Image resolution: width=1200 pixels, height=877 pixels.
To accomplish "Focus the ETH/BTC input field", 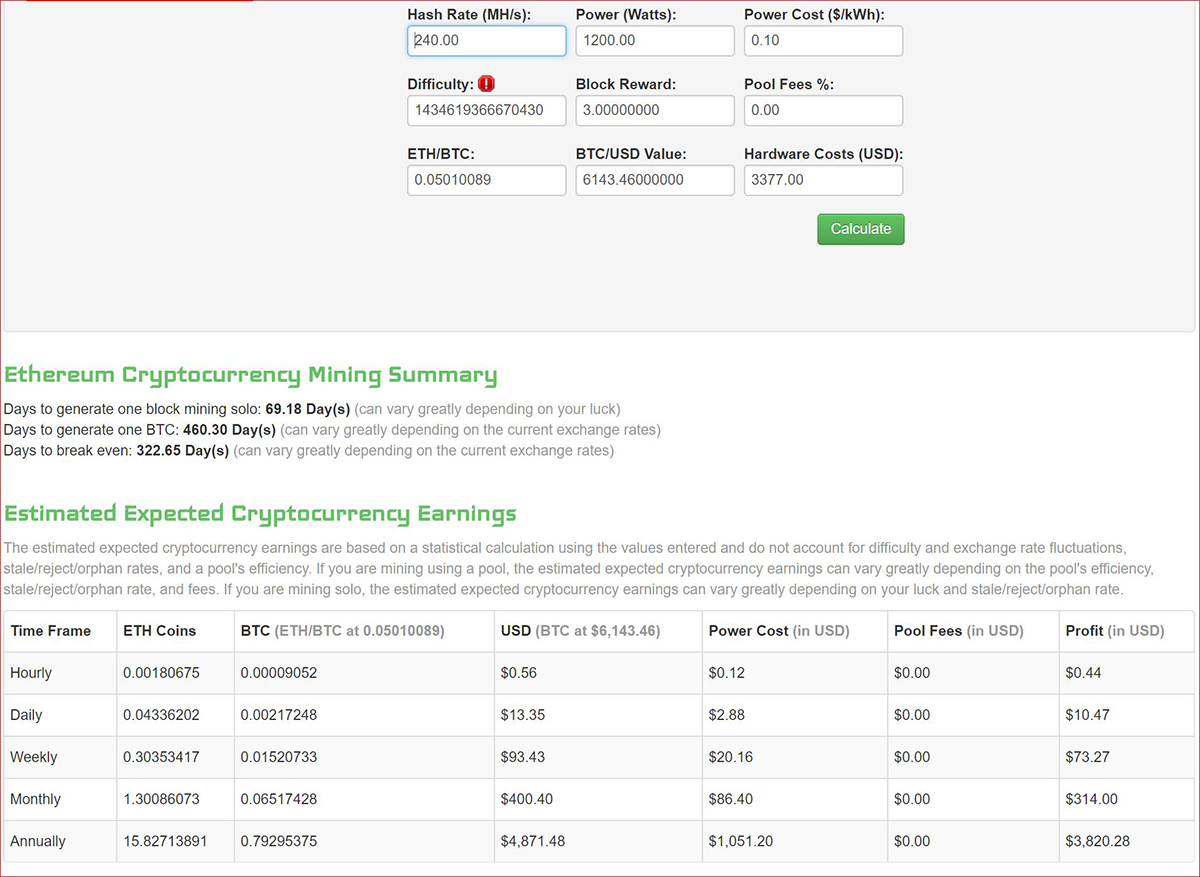I will (x=487, y=180).
